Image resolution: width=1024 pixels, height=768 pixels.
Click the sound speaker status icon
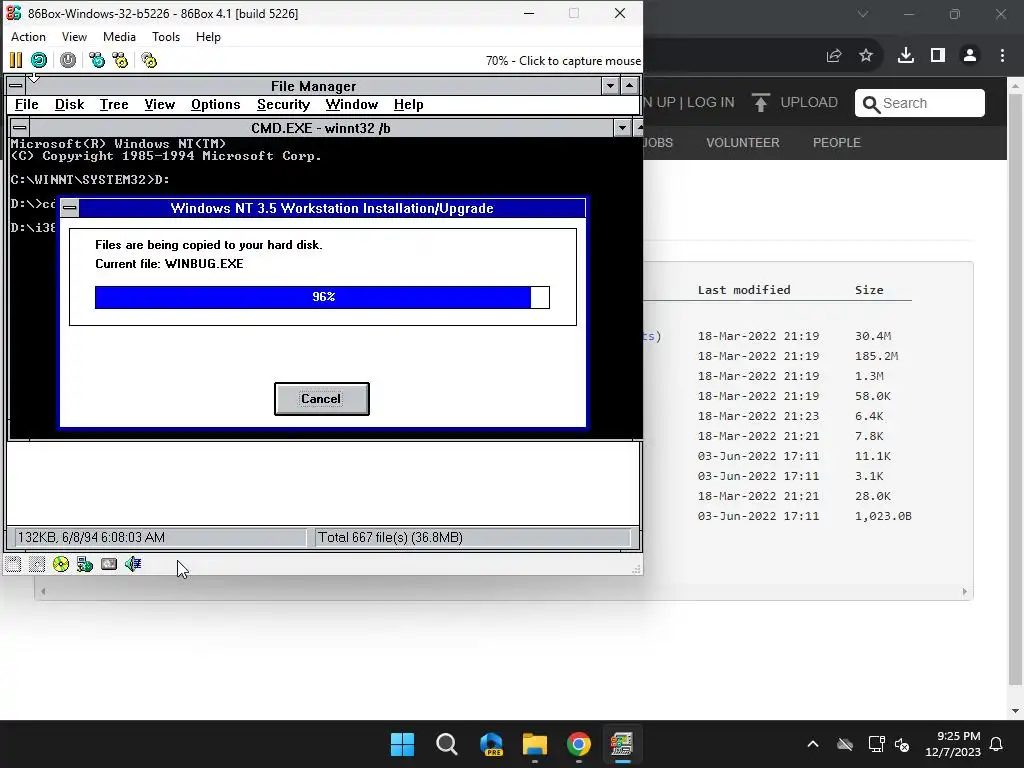click(x=133, y=564)
